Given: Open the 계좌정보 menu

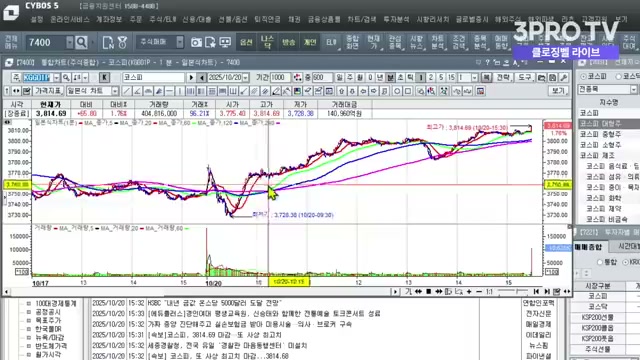Looking at the screenshot, I should pos(109,19).
